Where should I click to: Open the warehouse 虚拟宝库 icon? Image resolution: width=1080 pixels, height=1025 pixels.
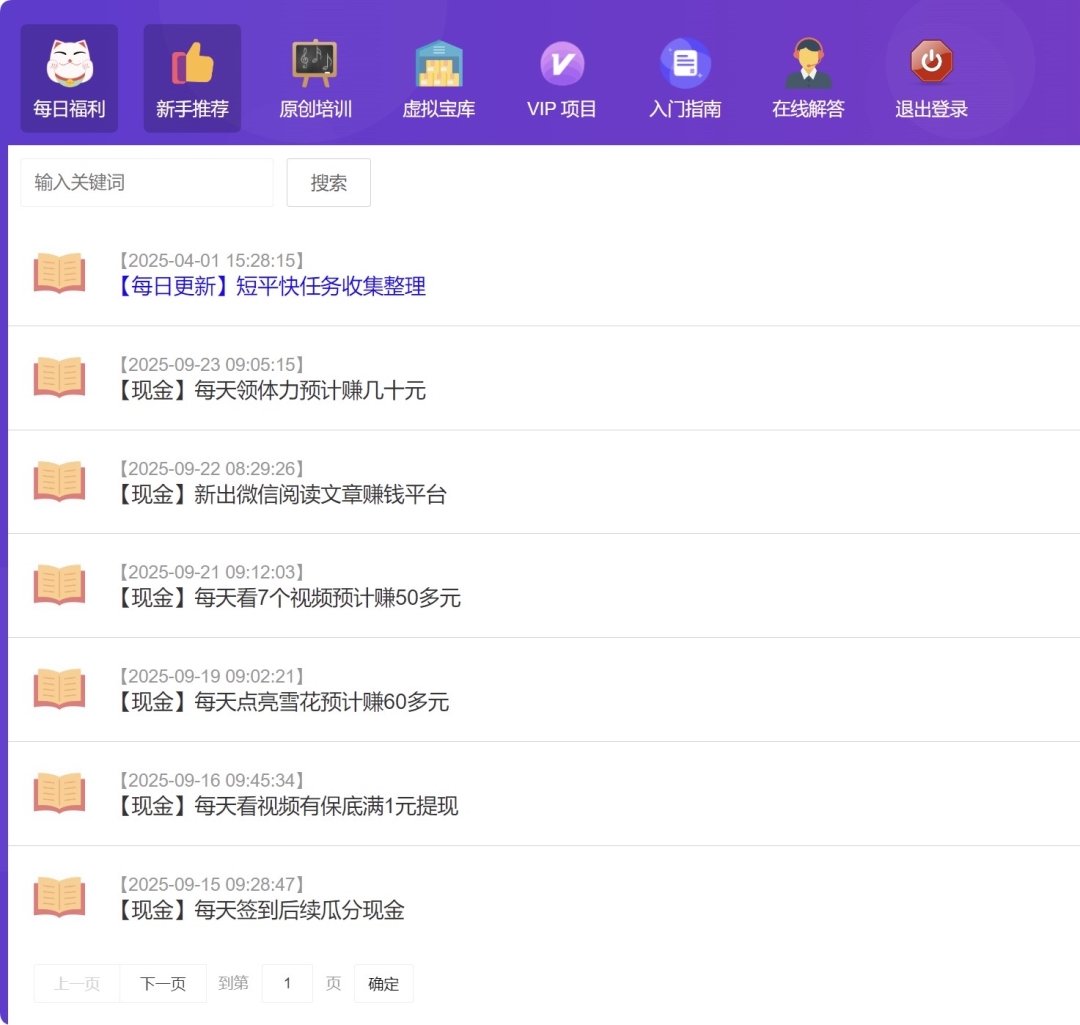coord(438,64)
